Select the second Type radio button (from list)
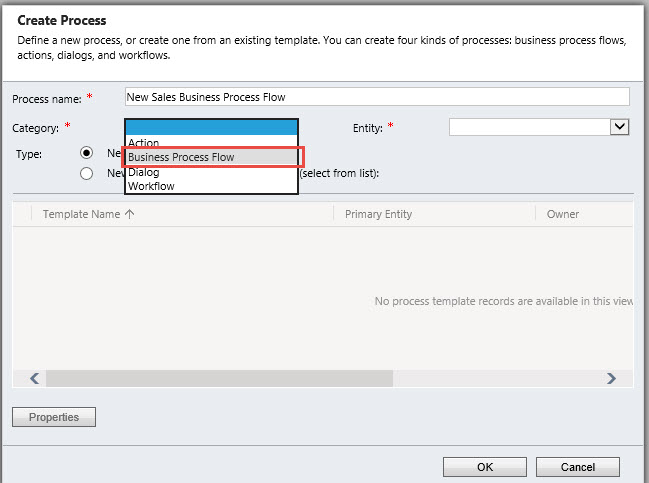Image resolution: width=649 pixels, height=483 pixels. pyautogui.click(x=86, y=173)
